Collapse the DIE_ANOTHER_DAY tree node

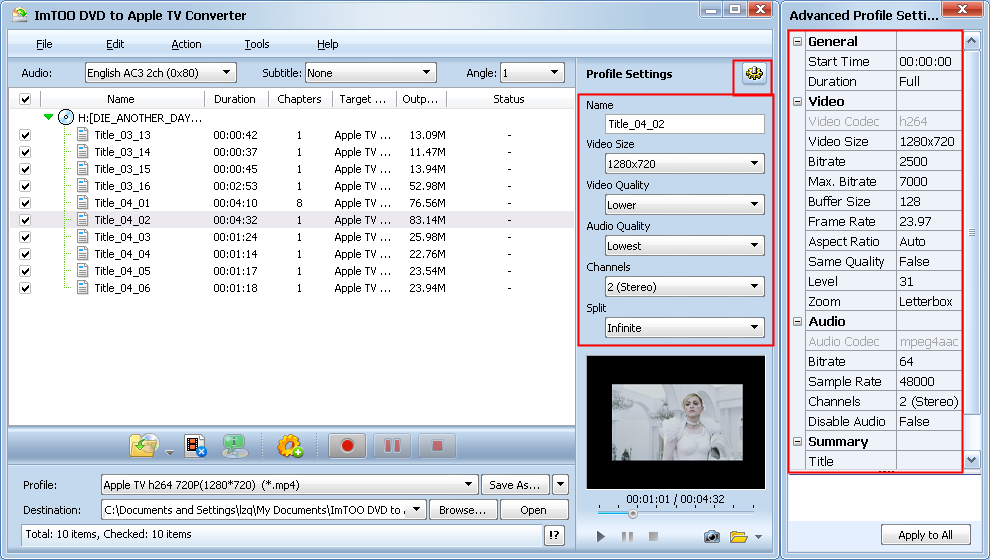tap(48, 117)
